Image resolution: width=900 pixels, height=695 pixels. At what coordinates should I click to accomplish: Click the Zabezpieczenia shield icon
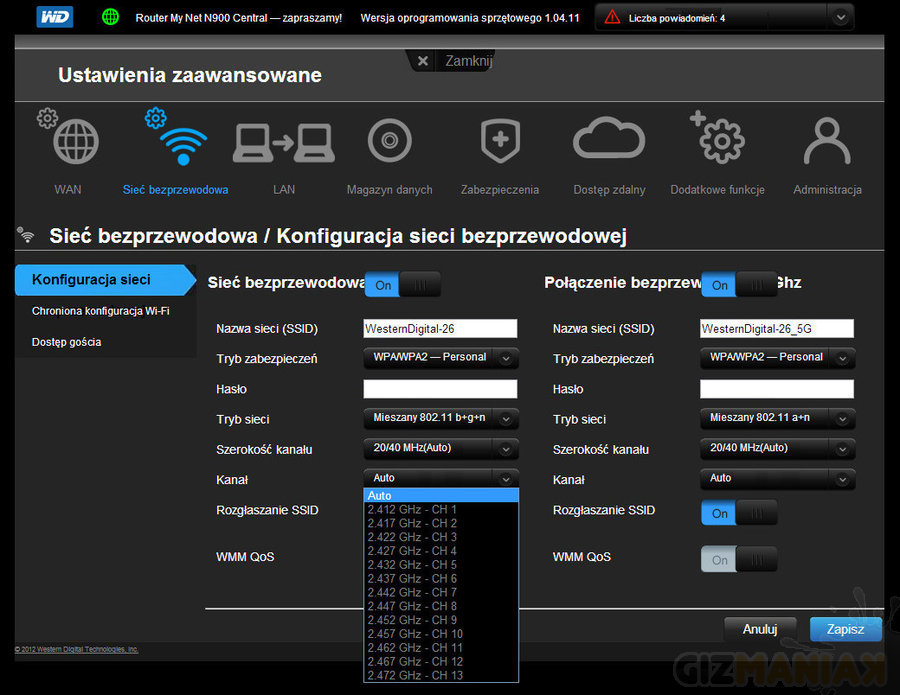tap(500, 143)
